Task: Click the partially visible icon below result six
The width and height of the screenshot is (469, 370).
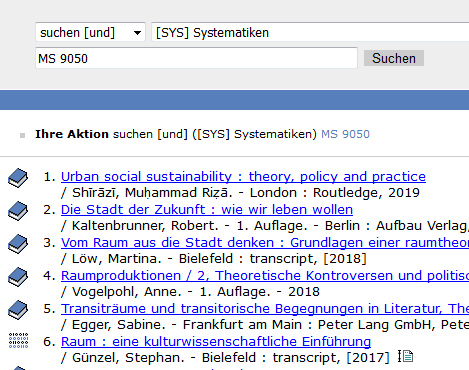Action: 18,368
